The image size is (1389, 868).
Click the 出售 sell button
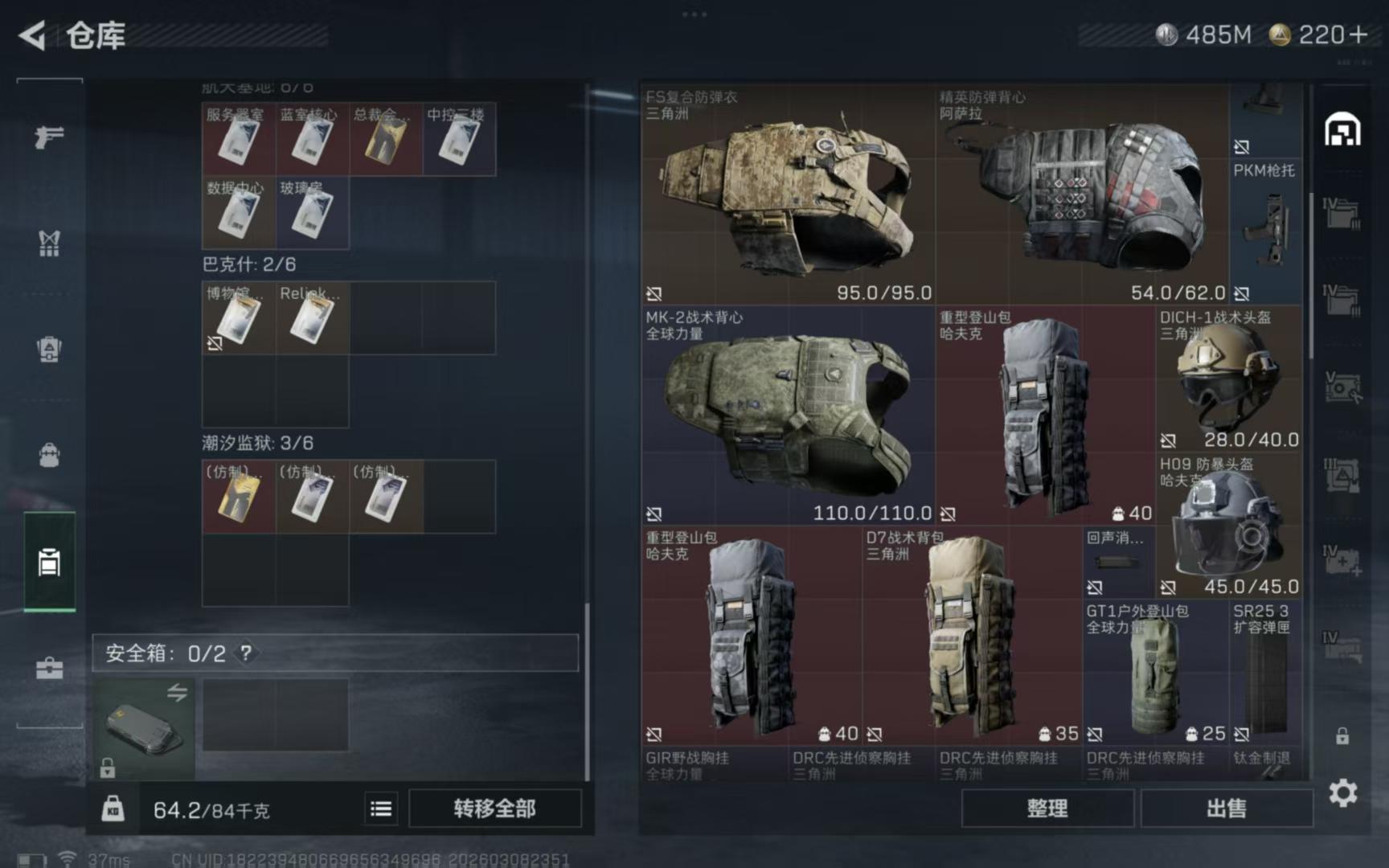click(1226, 808)
